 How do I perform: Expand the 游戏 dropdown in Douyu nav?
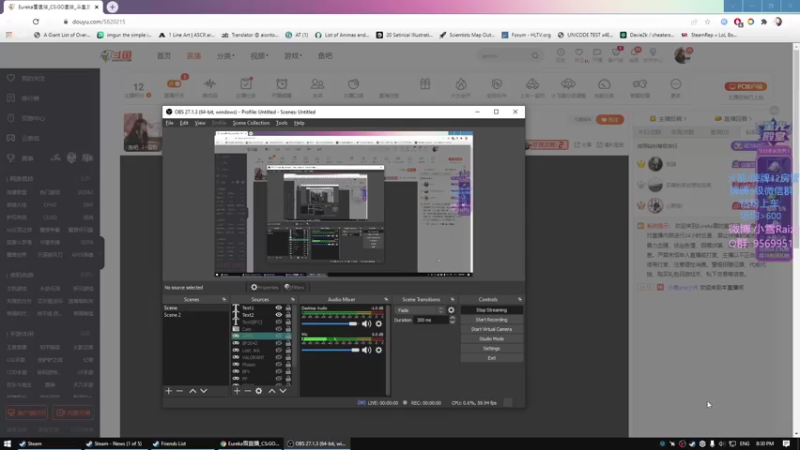[x=293, y=56]
